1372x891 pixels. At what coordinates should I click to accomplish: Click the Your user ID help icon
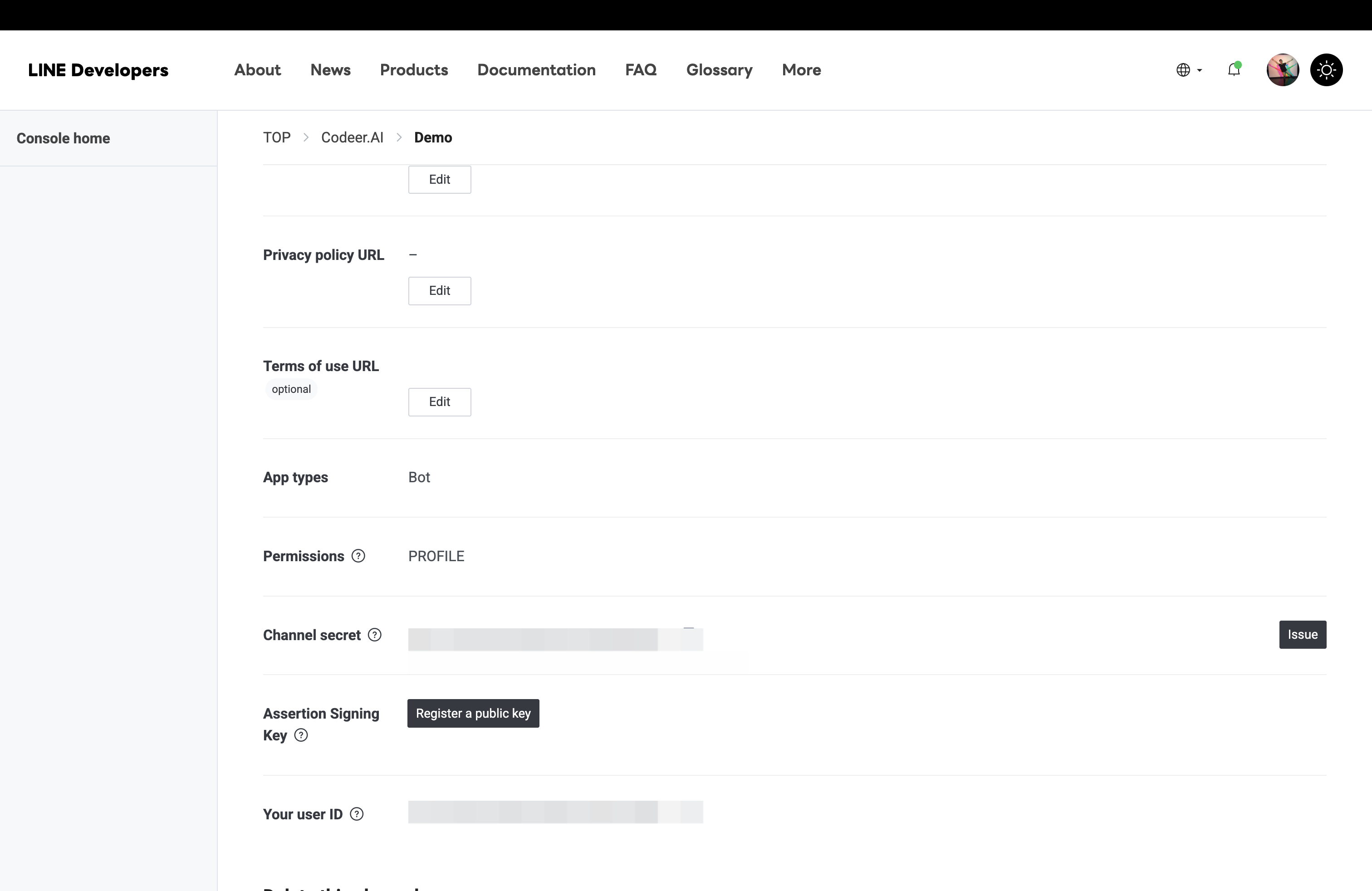[356, 814]
